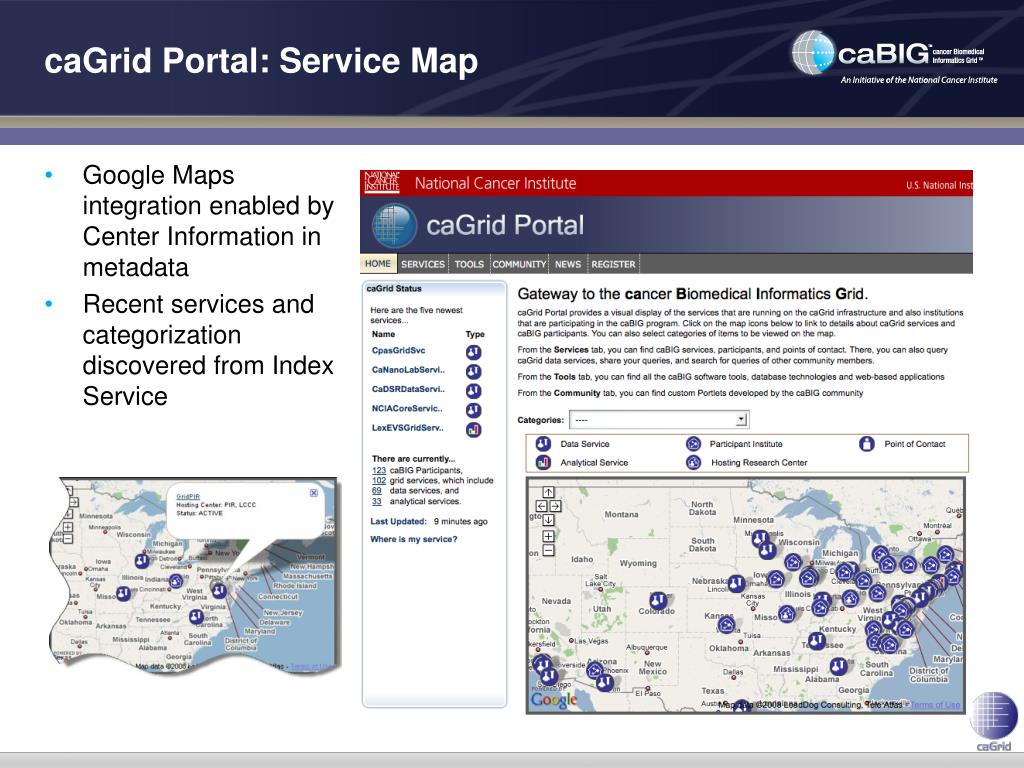The width and height of the screenshot is (1024, 768).
Task: Select the Missouri participant marker on large map
Action: 786,614
